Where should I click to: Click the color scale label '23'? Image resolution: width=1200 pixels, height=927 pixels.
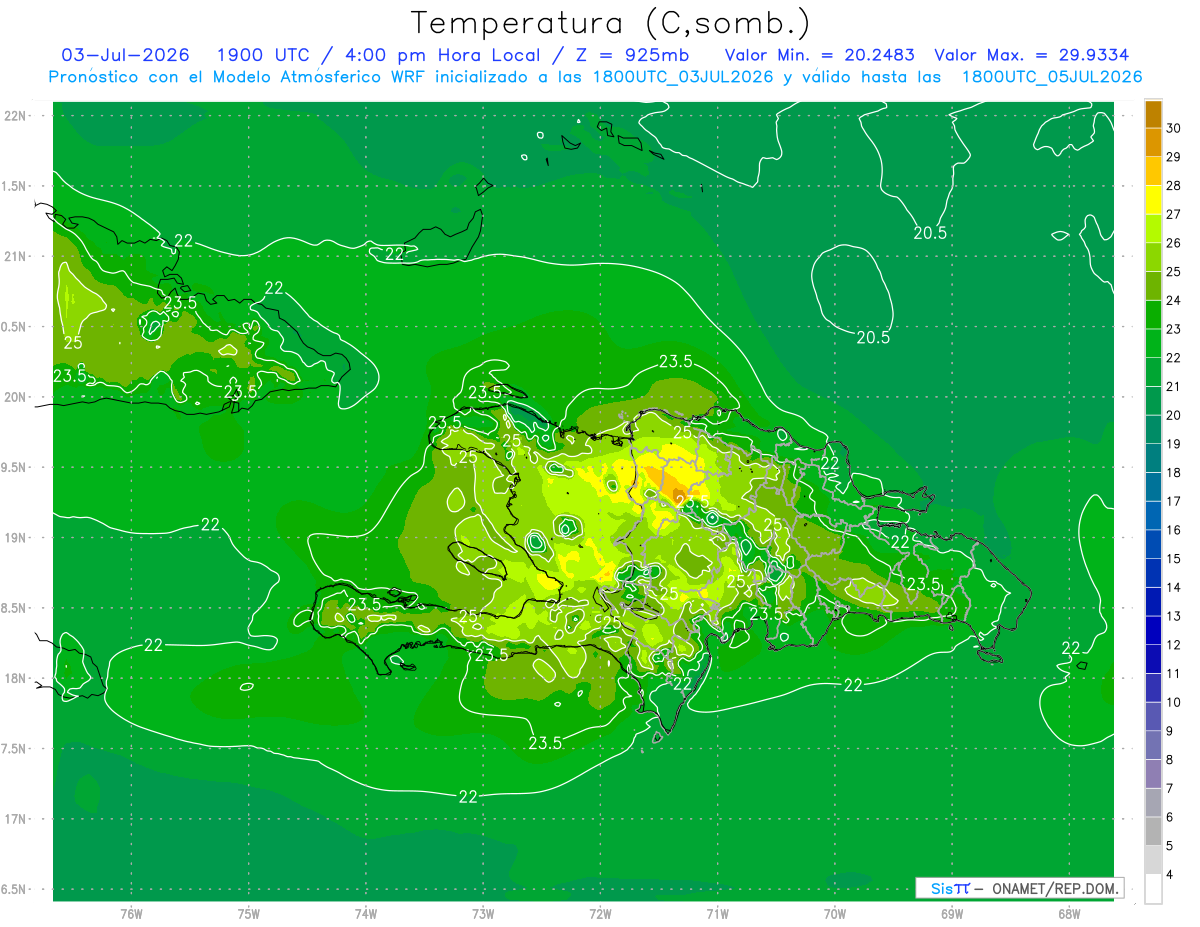point(1174,329)
